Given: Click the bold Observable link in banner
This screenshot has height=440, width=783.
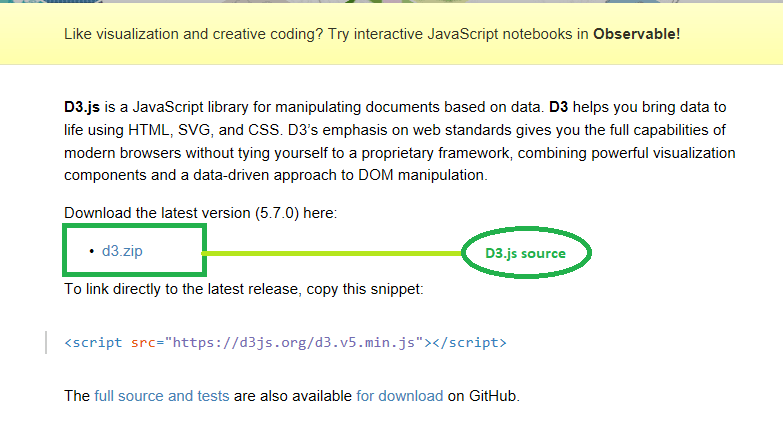Looking at the screenshot, I should pyautogui.click(x=635, y=33).
